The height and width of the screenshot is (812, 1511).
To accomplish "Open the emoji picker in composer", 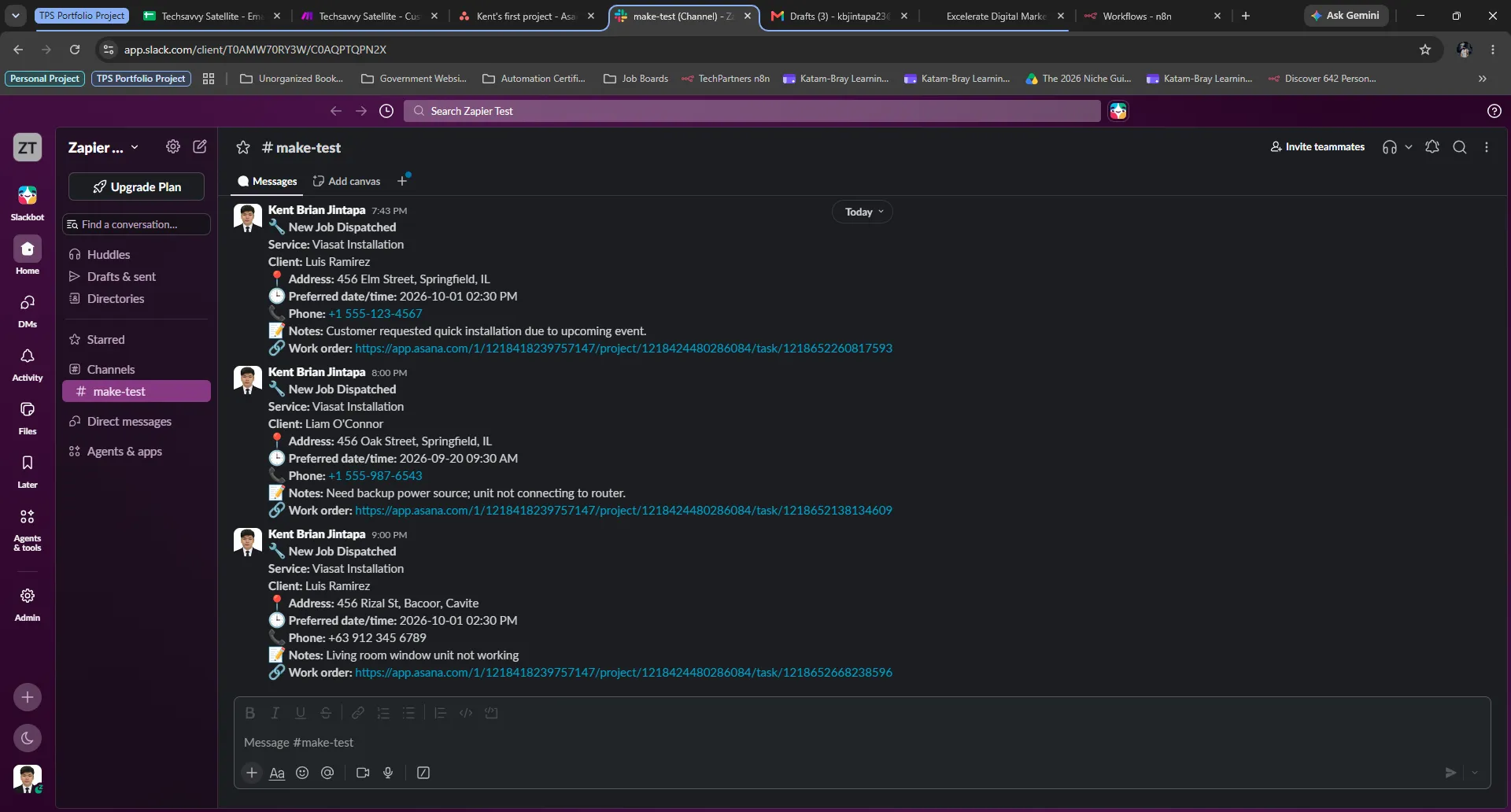I will (302, 773).
